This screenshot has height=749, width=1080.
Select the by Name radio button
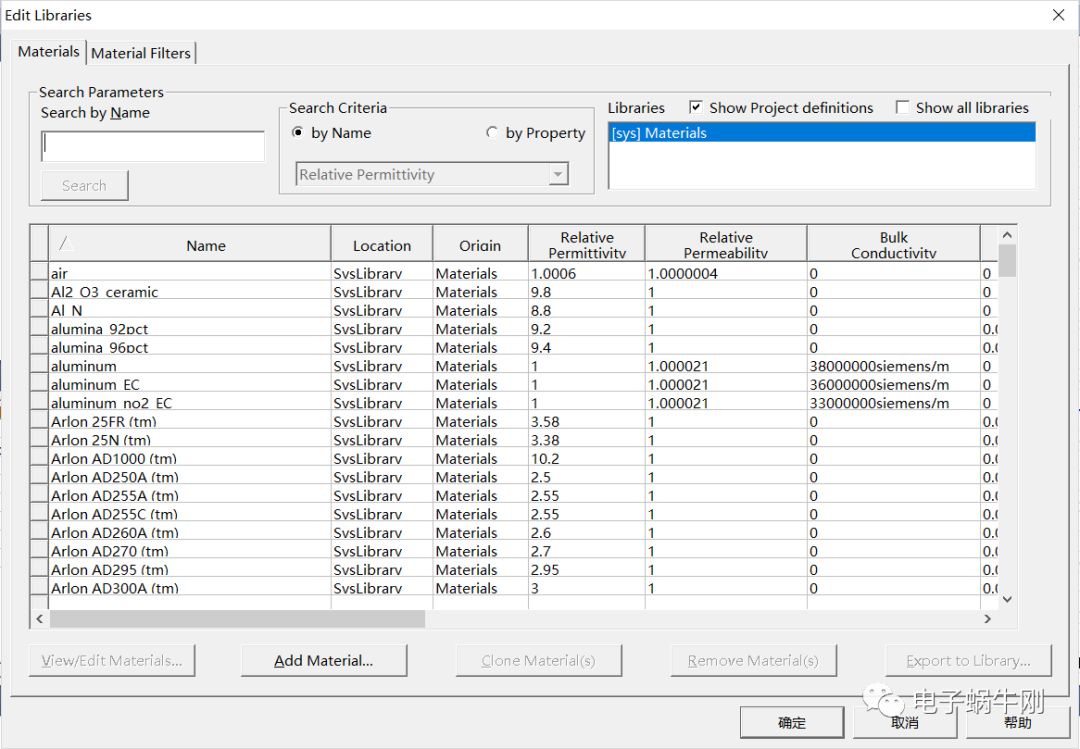coord(298,133)
